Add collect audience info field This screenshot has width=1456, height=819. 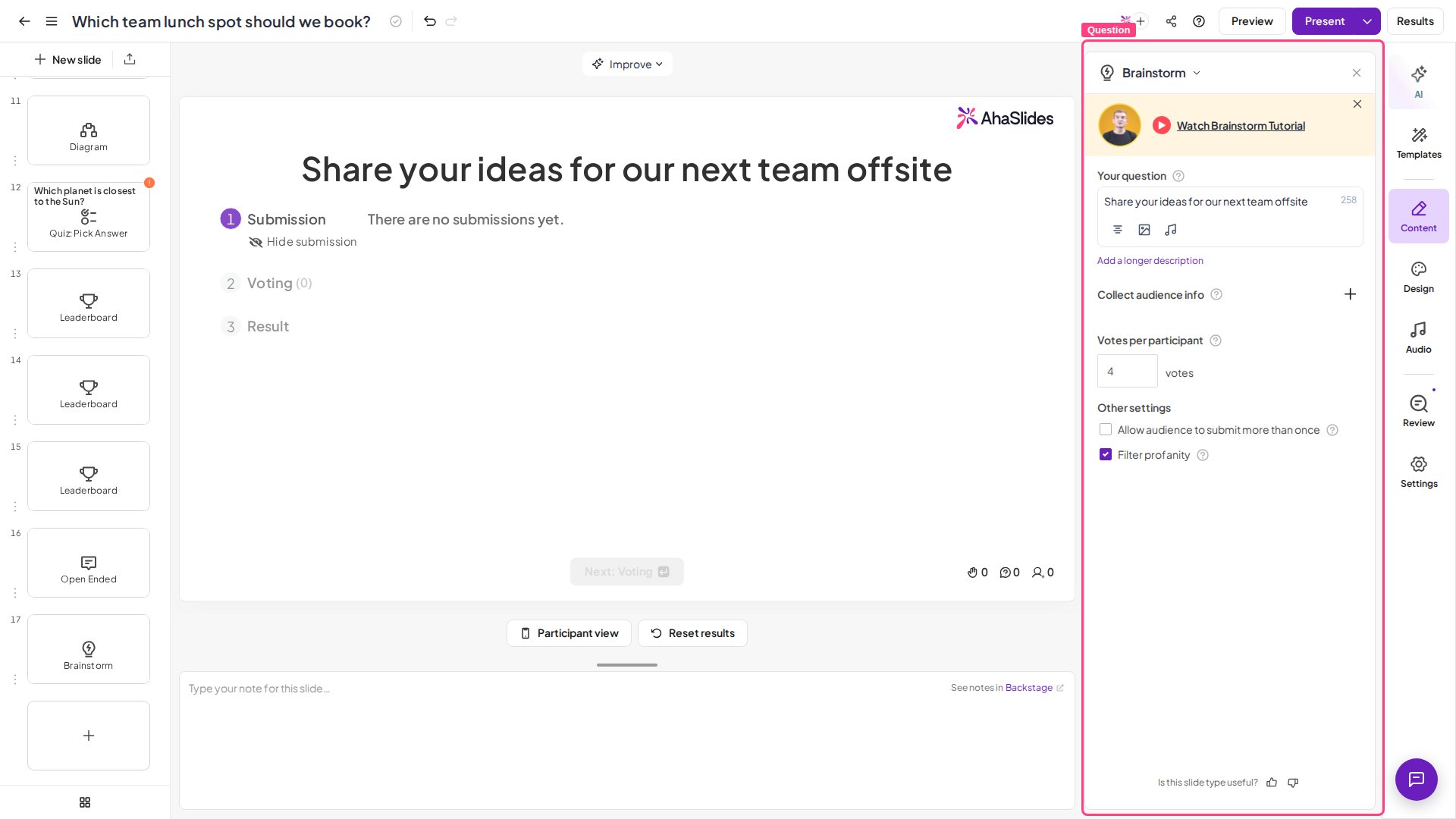1351,294
